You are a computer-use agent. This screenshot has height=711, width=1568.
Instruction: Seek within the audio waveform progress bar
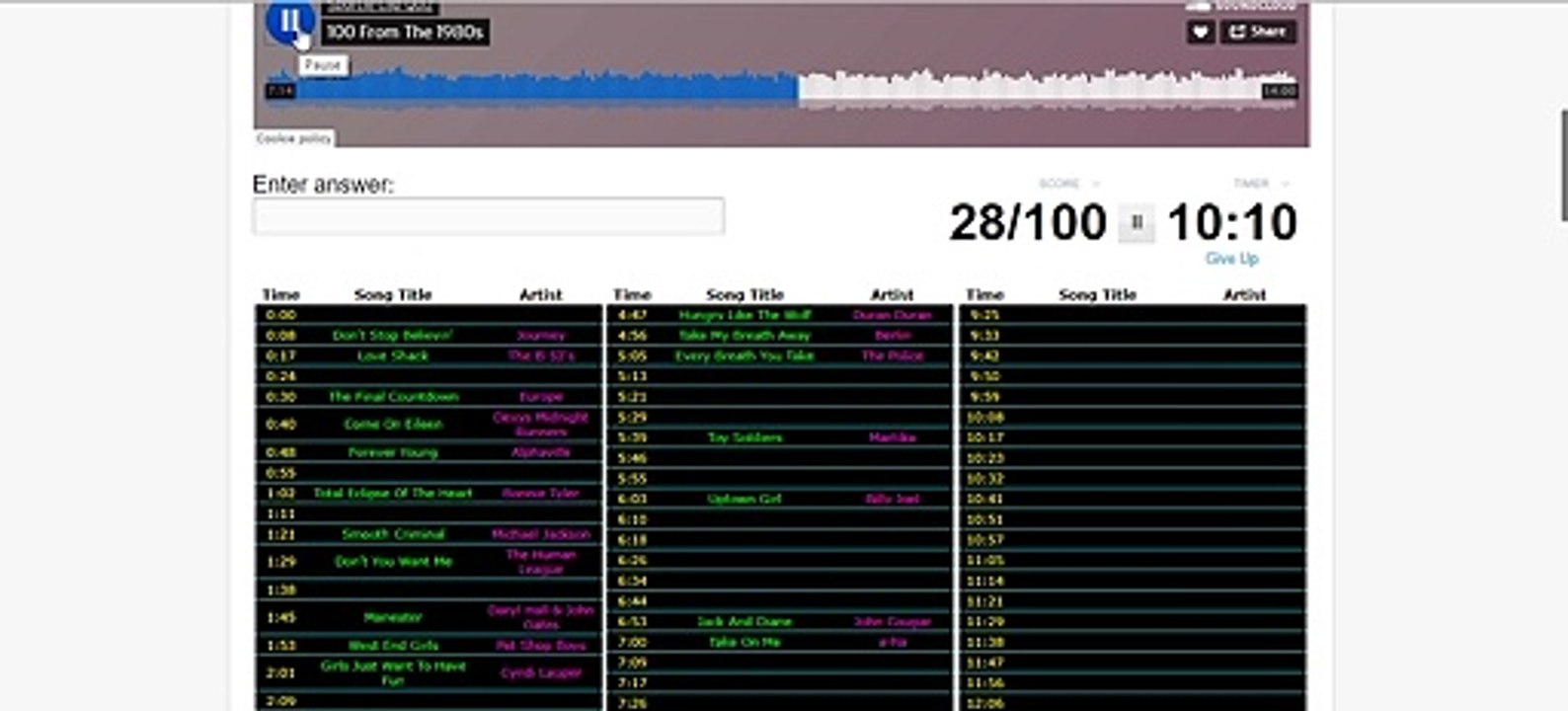[x=782, y=89]
